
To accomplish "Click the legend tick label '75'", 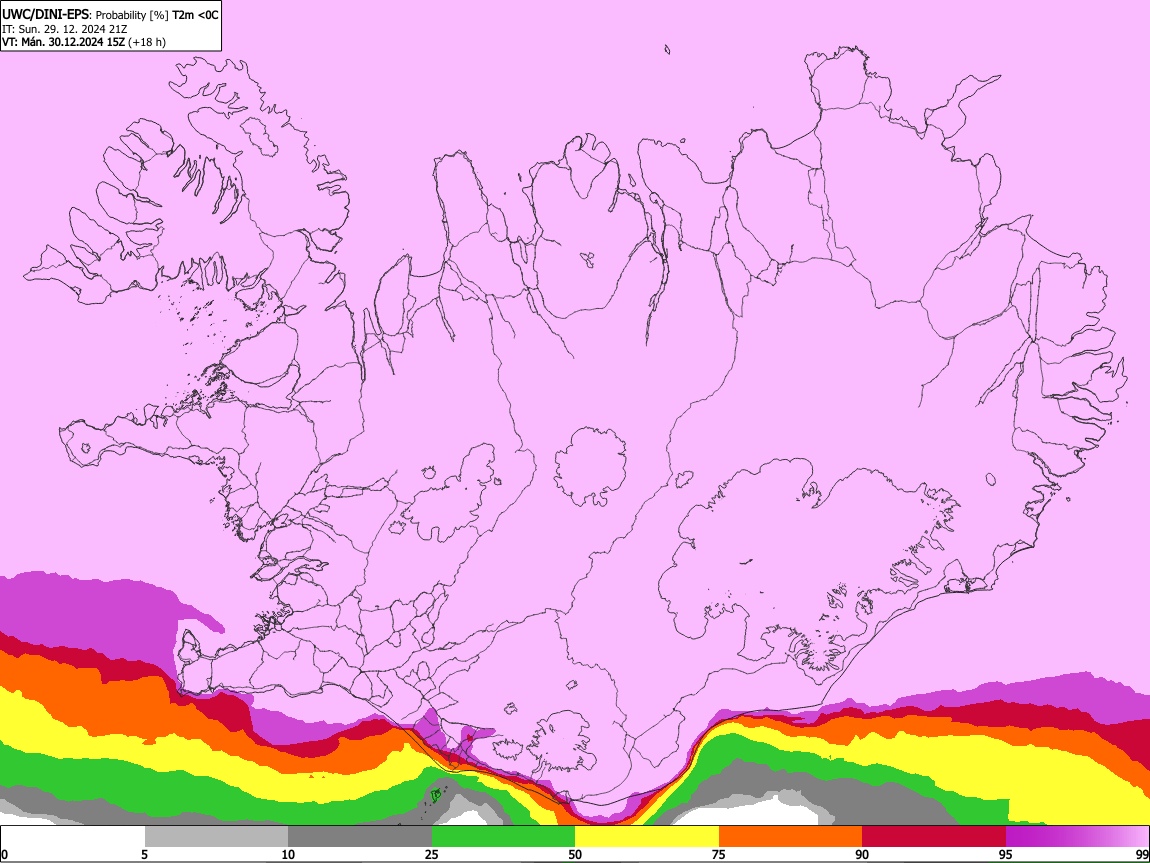I will click(x=719, y=854).
